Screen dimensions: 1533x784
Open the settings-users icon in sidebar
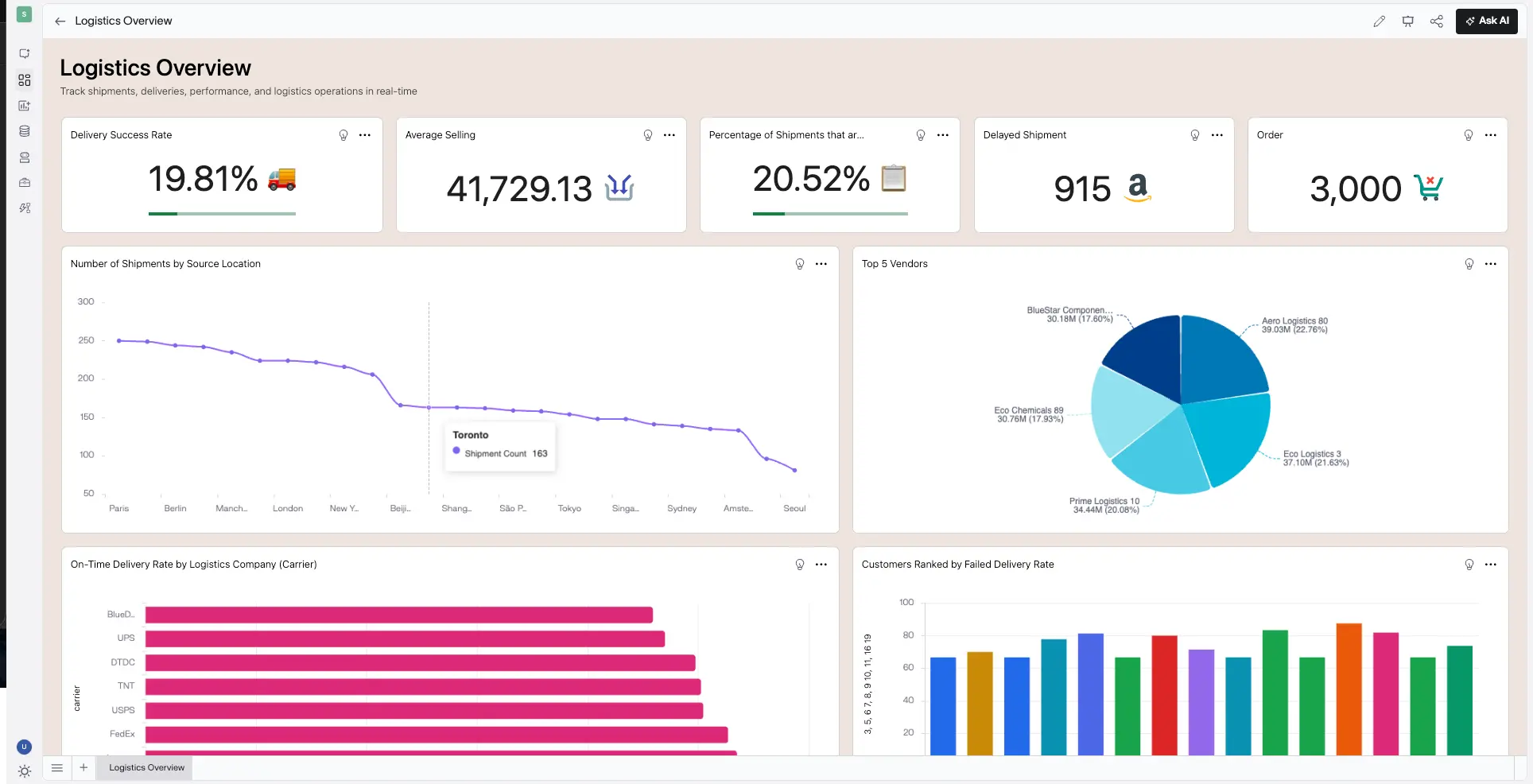24,208
